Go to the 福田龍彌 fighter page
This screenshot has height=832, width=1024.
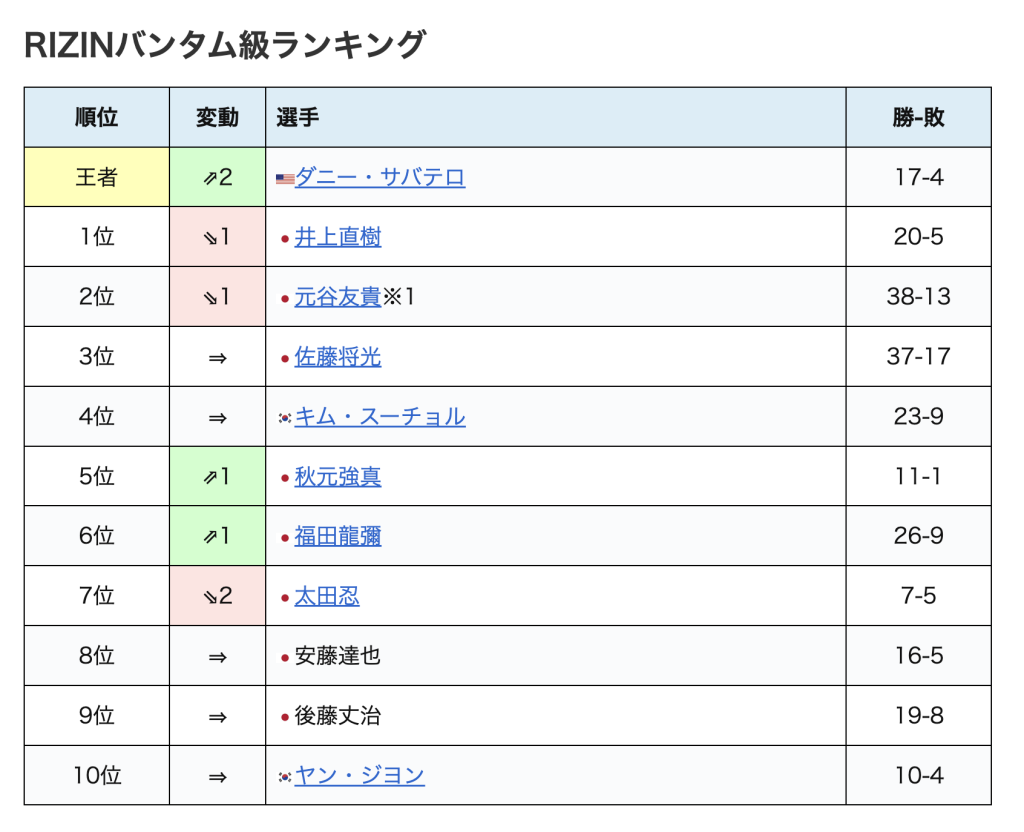coord(338,537)
